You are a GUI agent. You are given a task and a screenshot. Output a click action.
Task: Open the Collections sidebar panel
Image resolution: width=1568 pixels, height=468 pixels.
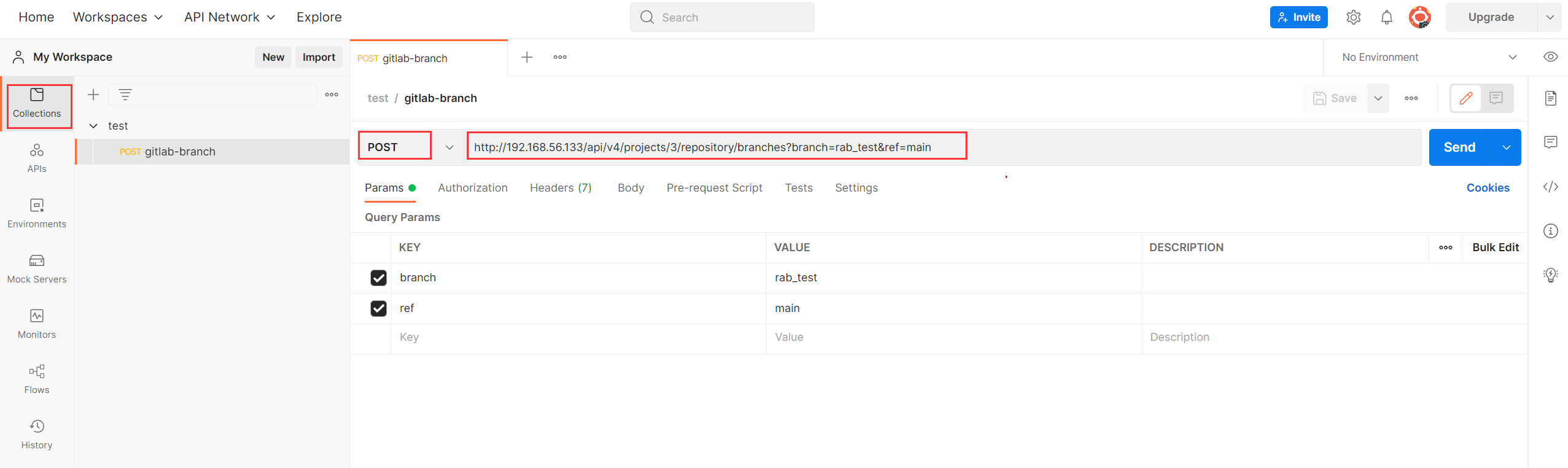(x=37, y=103)
